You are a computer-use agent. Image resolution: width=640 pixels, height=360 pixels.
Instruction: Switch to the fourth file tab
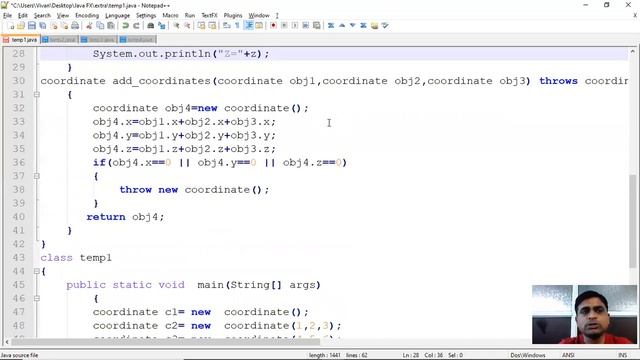[x=137, y=40]
